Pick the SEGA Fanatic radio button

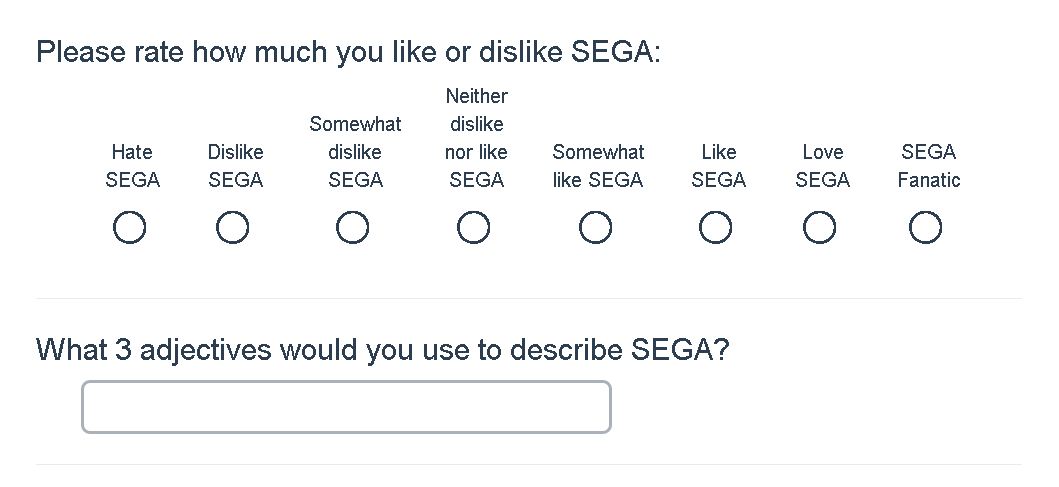[x=925, y=229]
